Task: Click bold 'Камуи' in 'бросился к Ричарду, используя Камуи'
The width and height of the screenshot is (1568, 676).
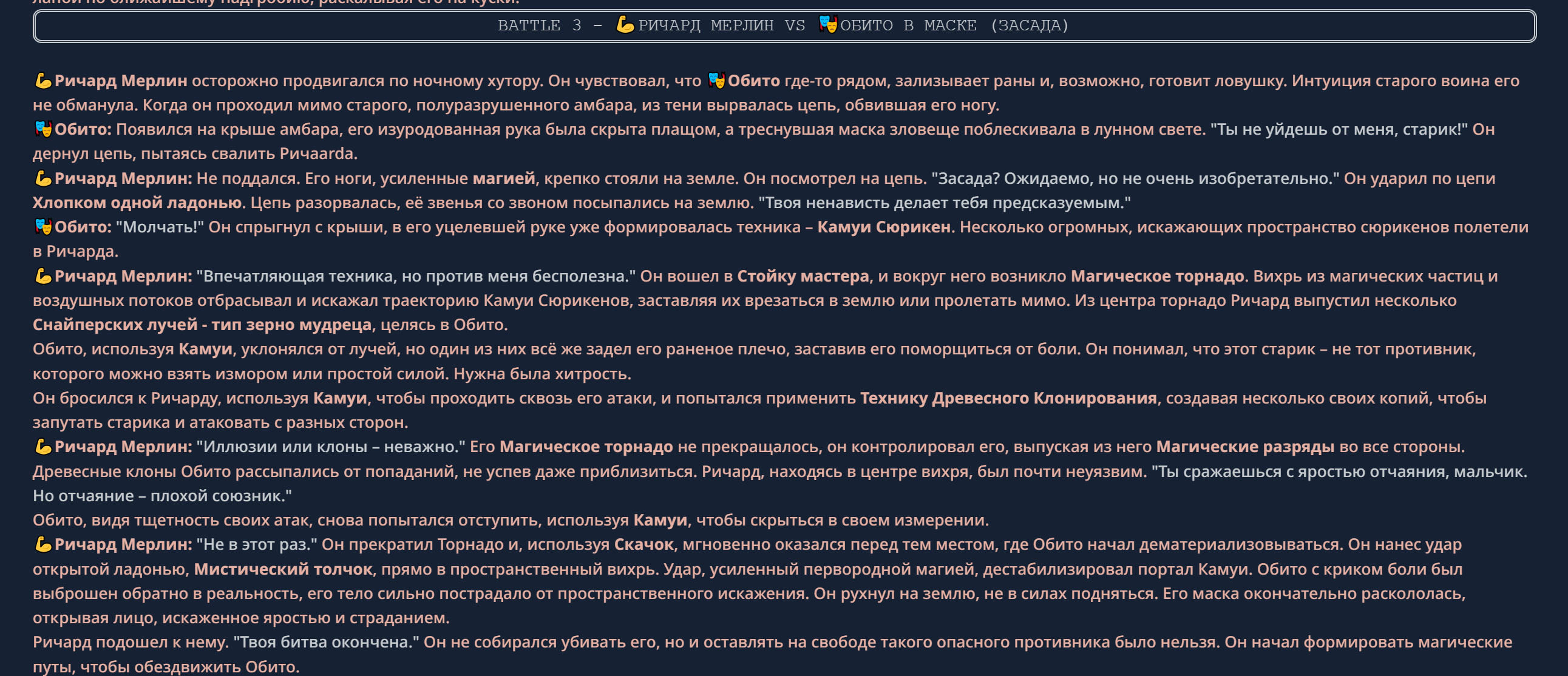Action: [x=341, y=398]
